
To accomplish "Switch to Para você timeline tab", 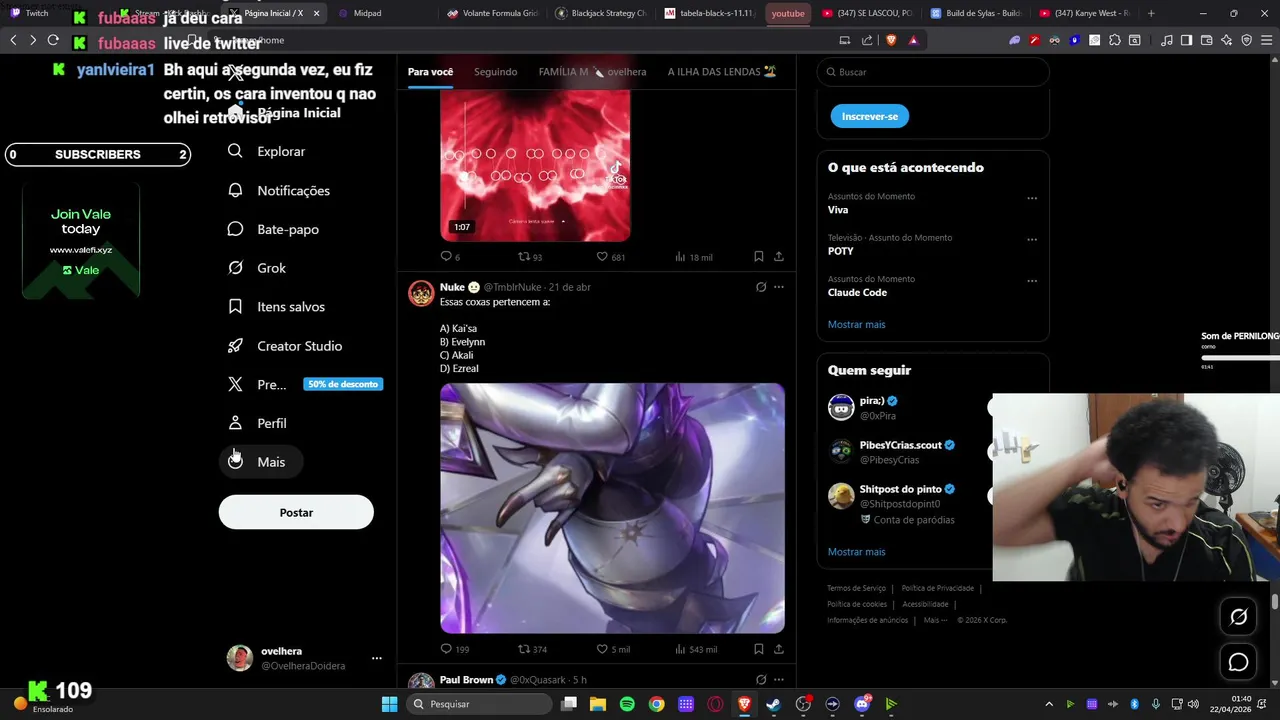I will pos(430,72).
